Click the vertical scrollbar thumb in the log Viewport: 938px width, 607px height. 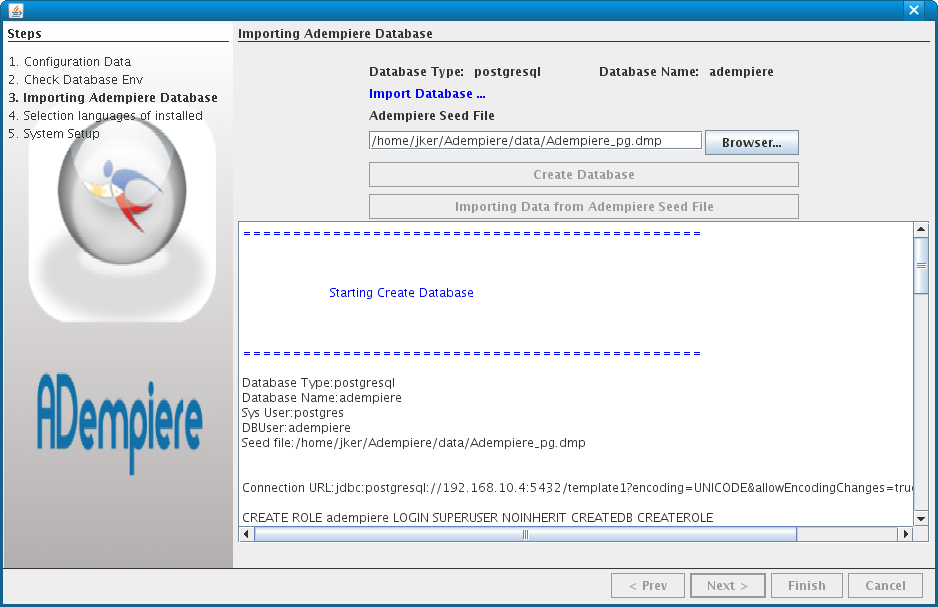pos(921,266)
